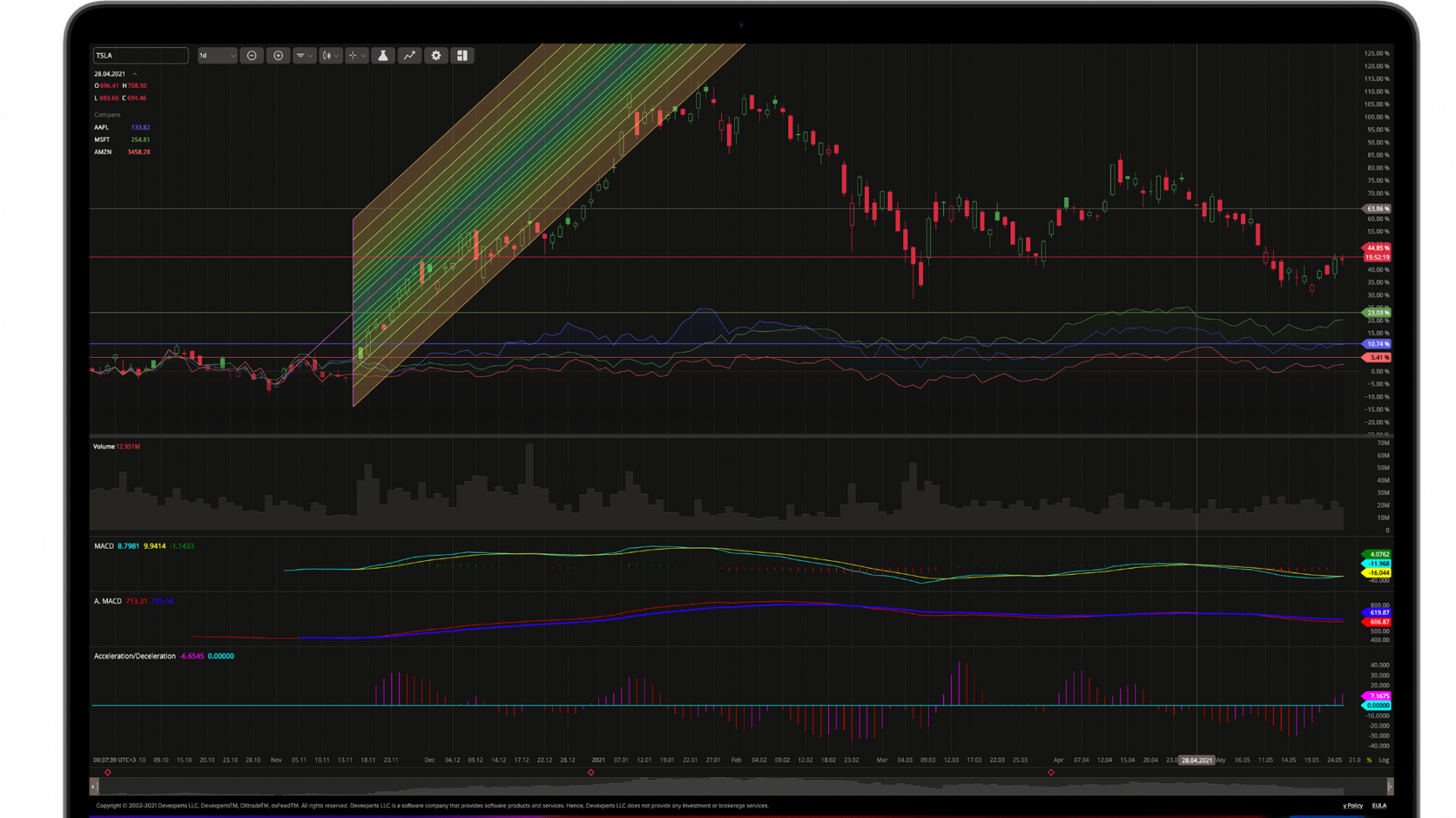Select the zoom out tool
Viewport: 1456px width, 818px height.
click(252, 55)
